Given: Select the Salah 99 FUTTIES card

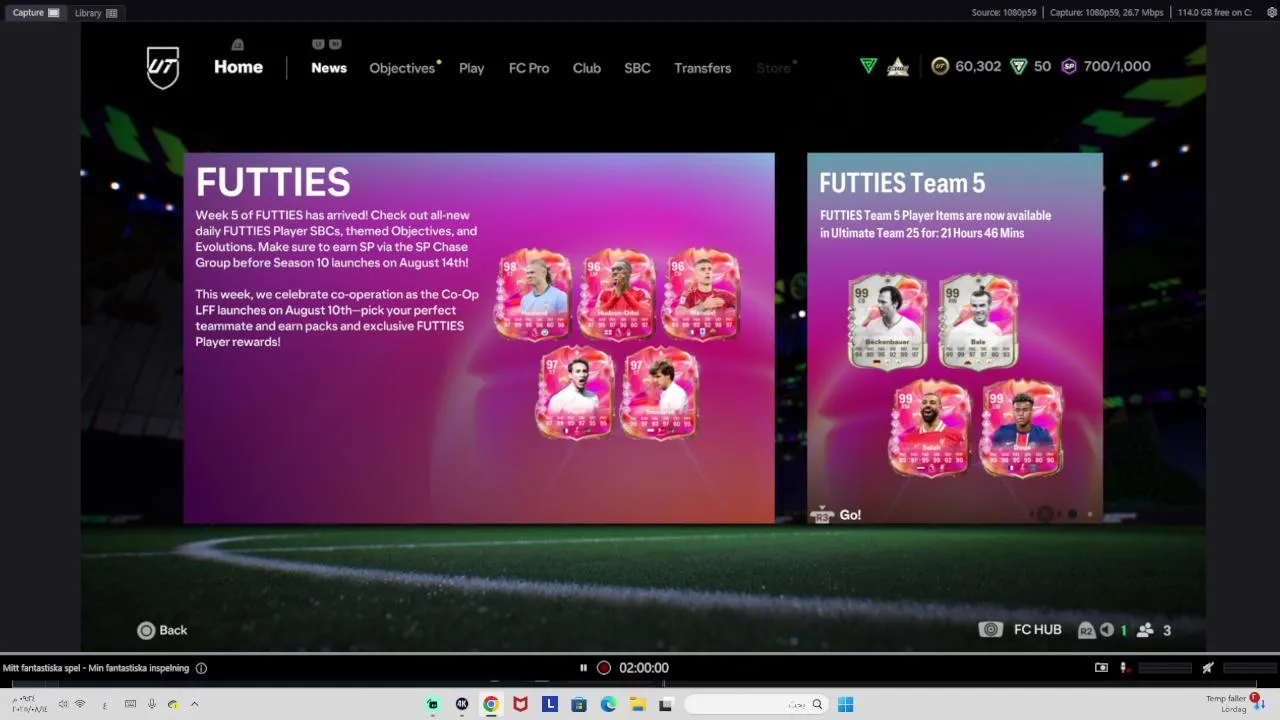Looking at the screenshot, I should [x=930, y=427].
